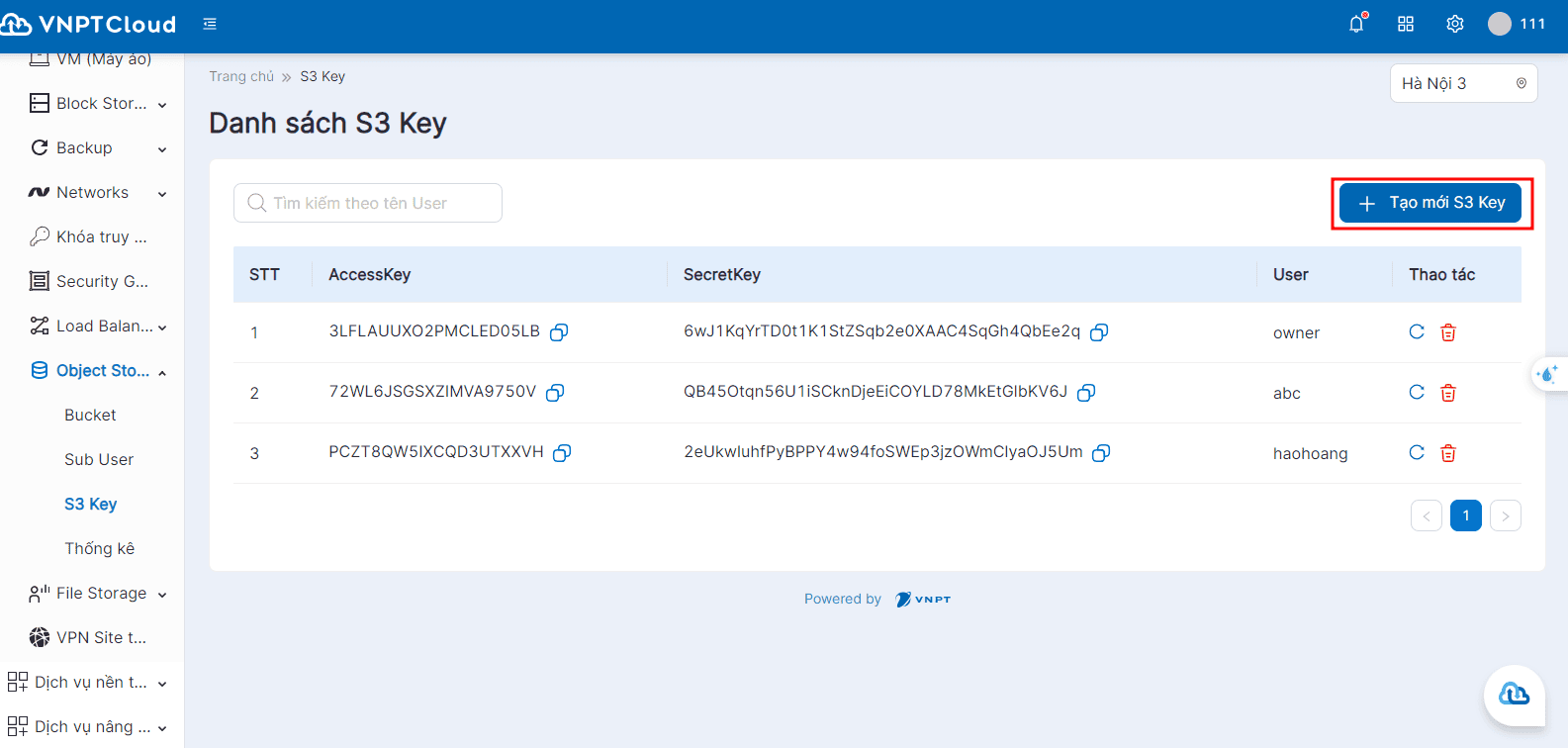Delete the abc S3 key

coord(1448,393)
